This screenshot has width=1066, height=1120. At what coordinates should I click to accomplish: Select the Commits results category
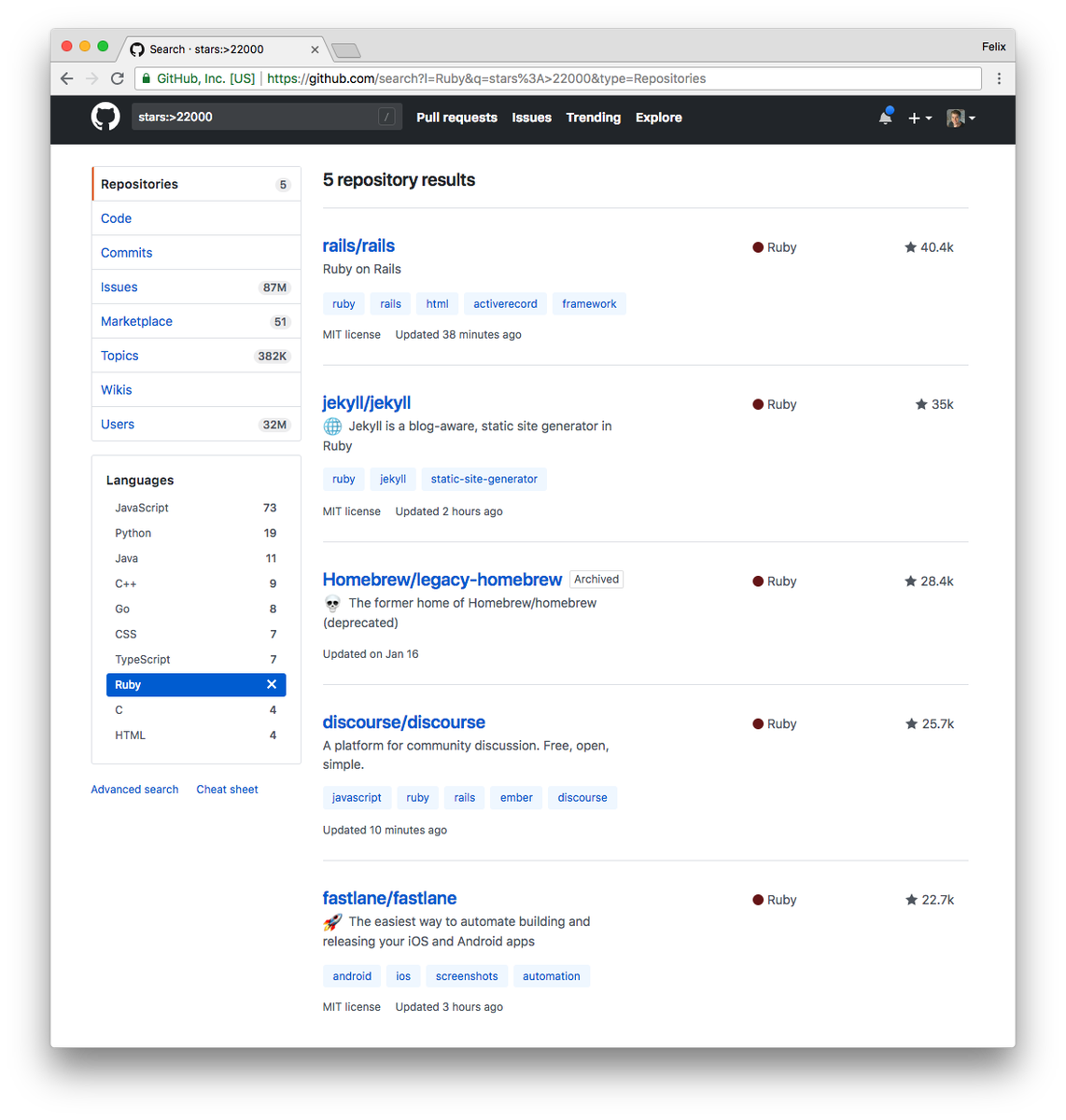196,253
